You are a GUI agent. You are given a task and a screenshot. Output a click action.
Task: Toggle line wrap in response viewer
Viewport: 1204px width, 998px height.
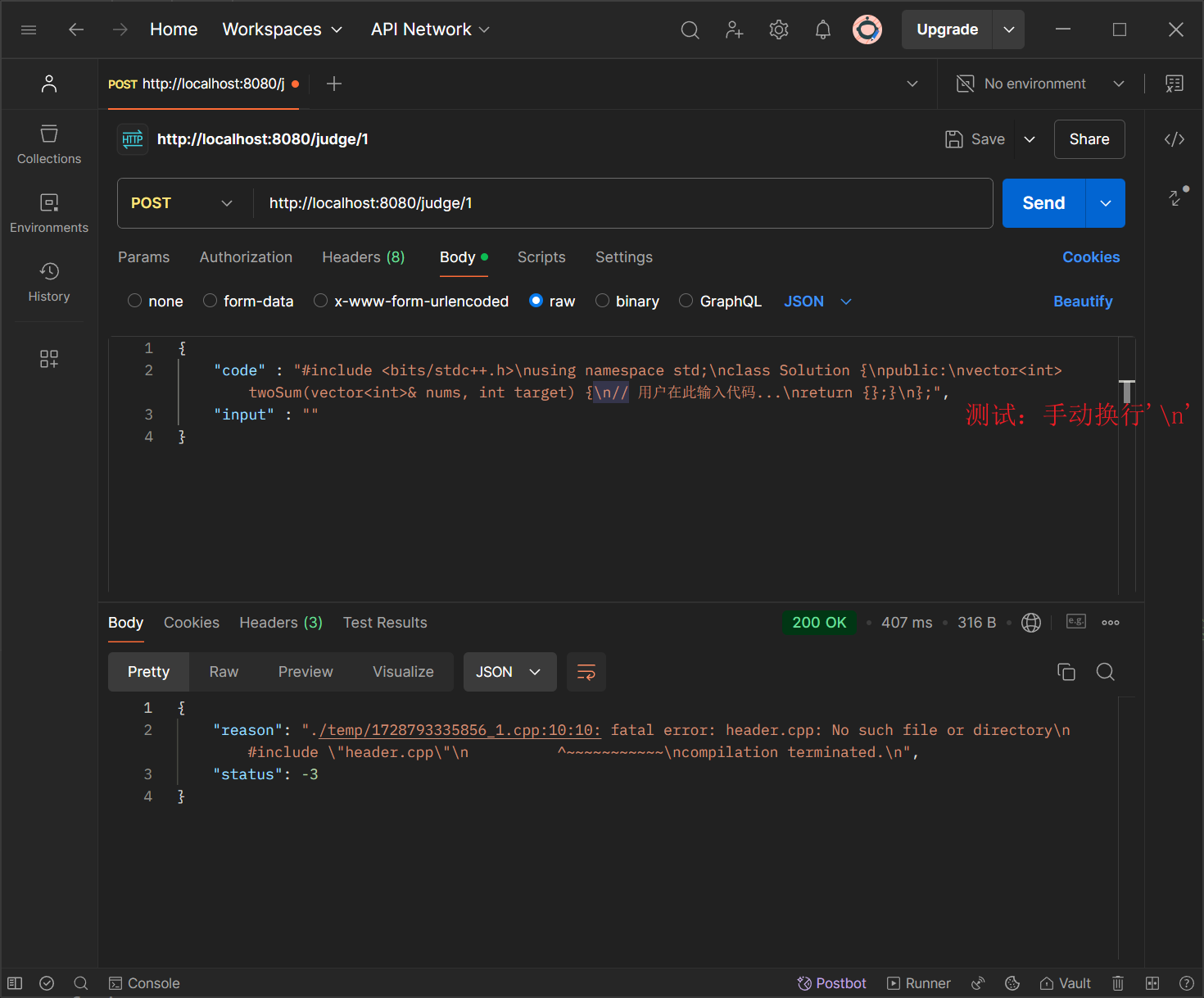coord(586,672)
